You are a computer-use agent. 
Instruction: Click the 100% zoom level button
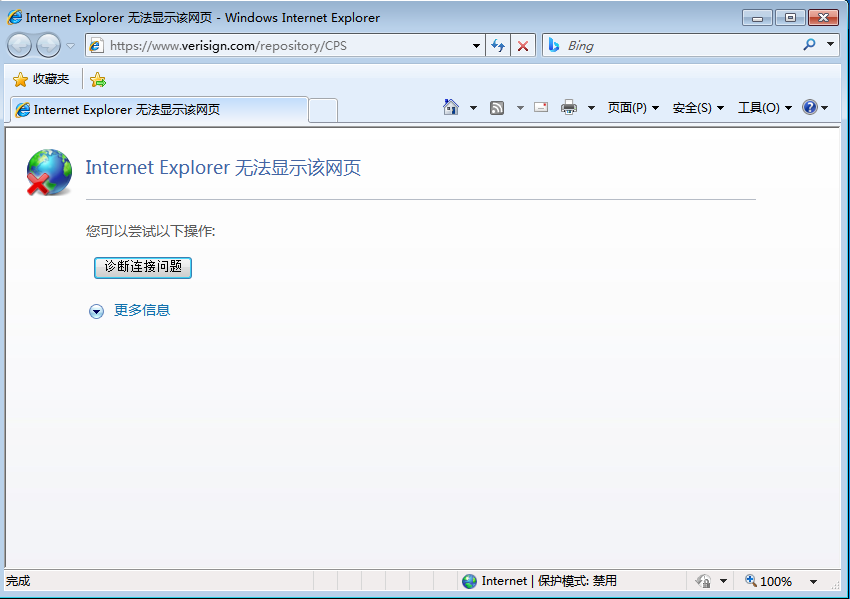point(768,581)
